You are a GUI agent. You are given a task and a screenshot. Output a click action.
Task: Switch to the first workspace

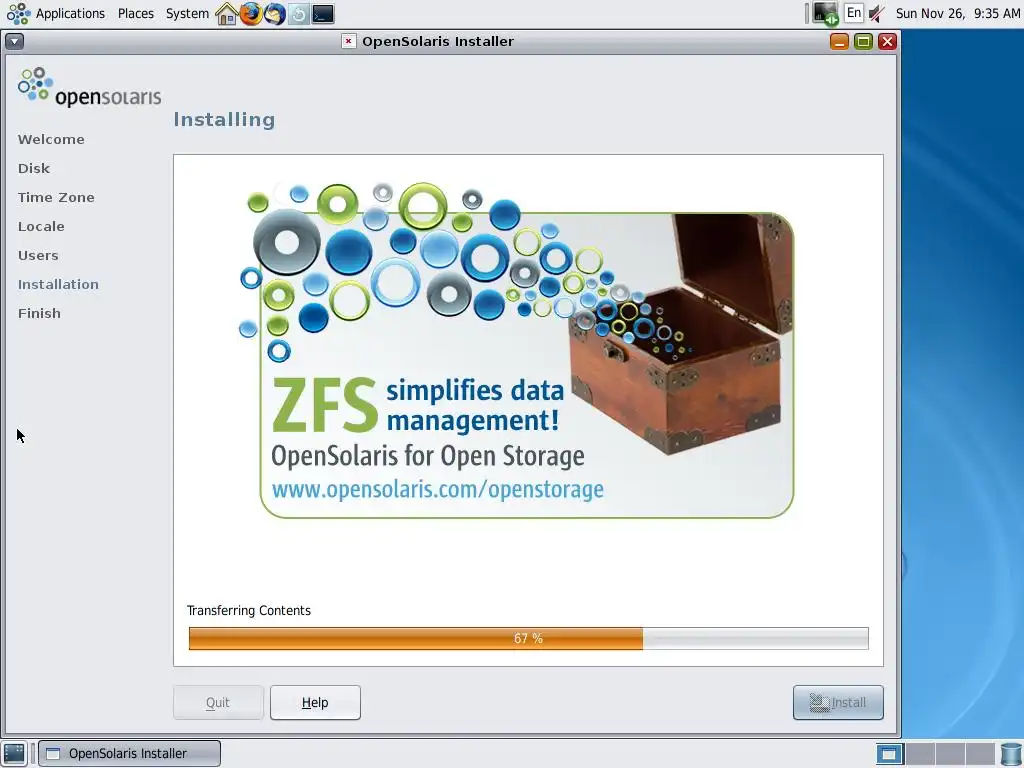point(889,754)
